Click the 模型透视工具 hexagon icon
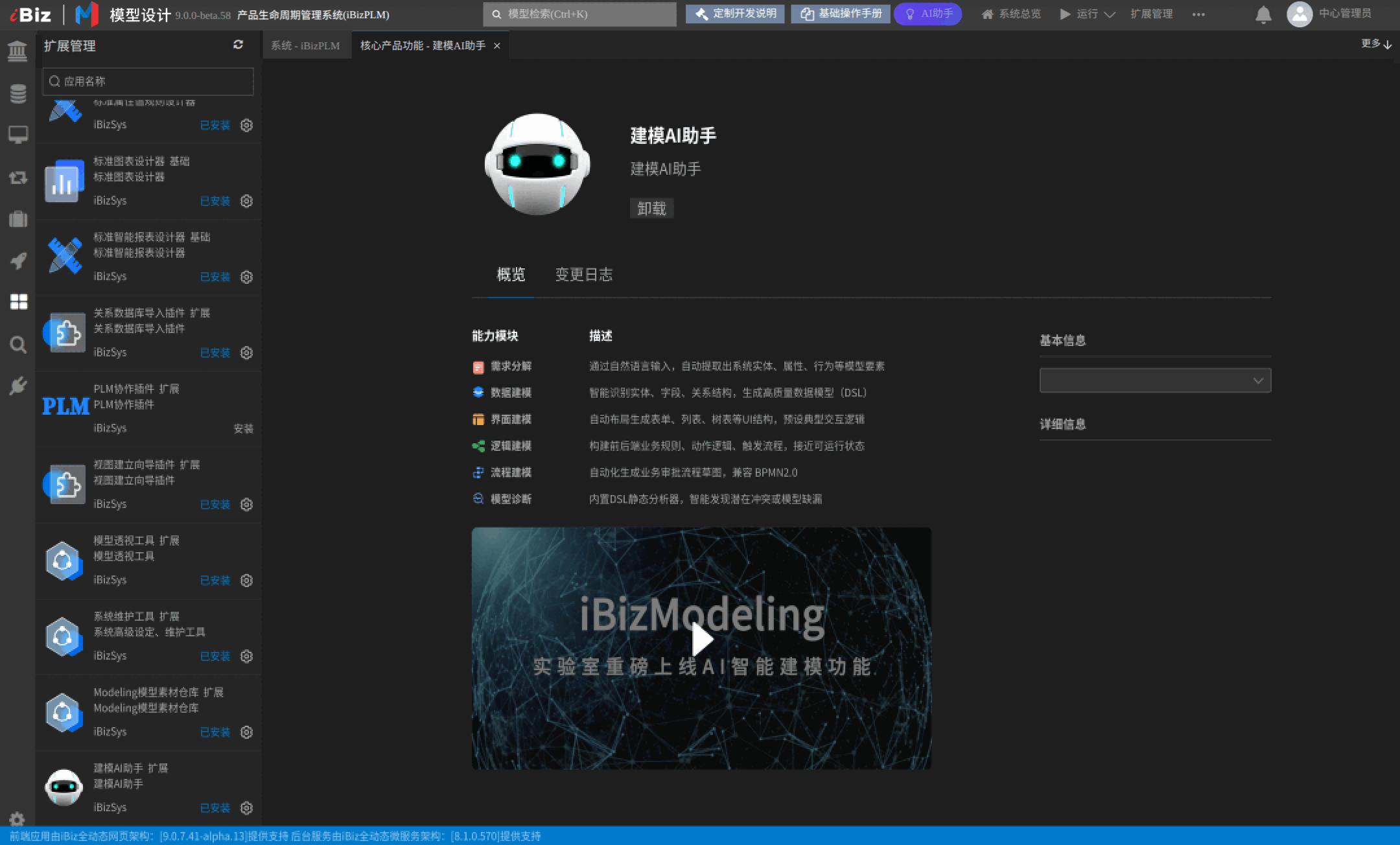 64,561
